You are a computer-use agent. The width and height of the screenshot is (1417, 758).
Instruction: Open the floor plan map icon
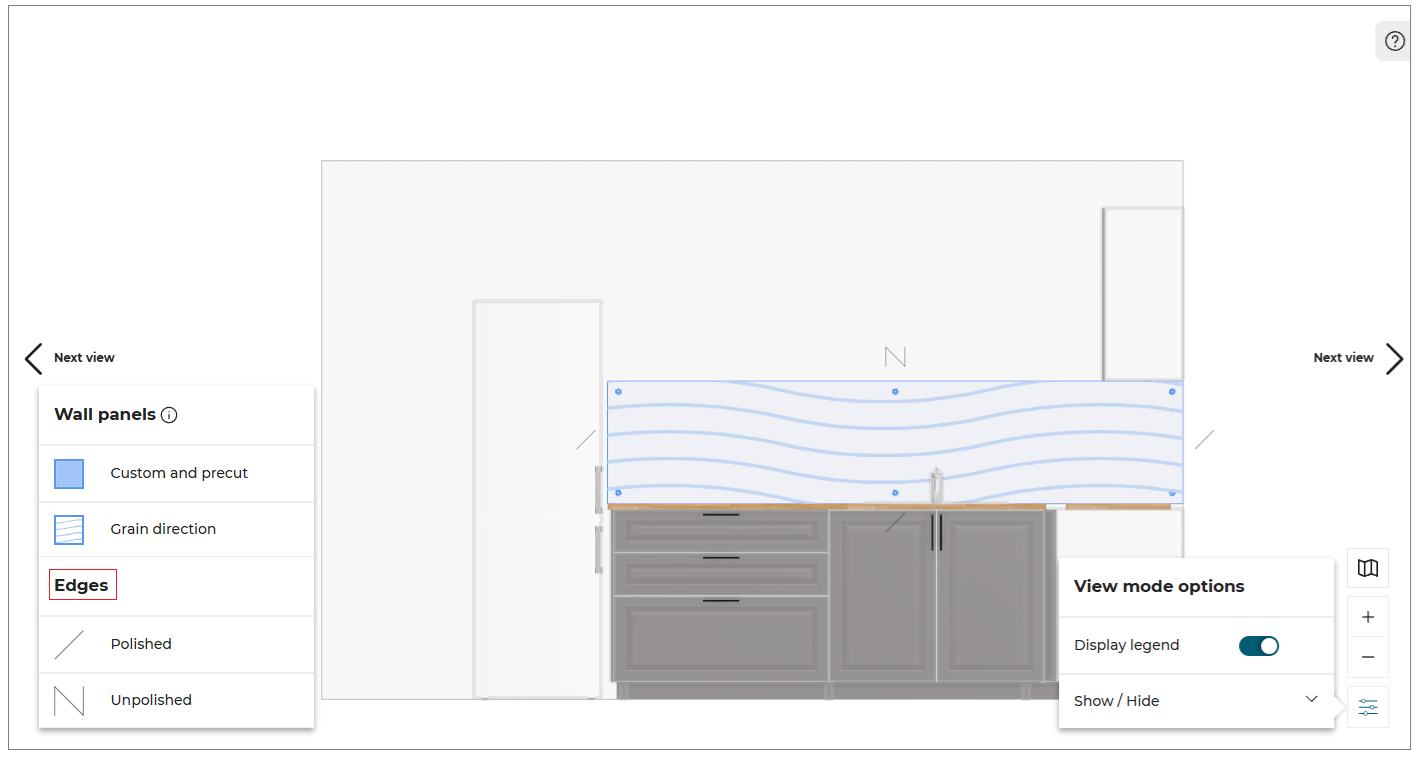point(1368,569)
